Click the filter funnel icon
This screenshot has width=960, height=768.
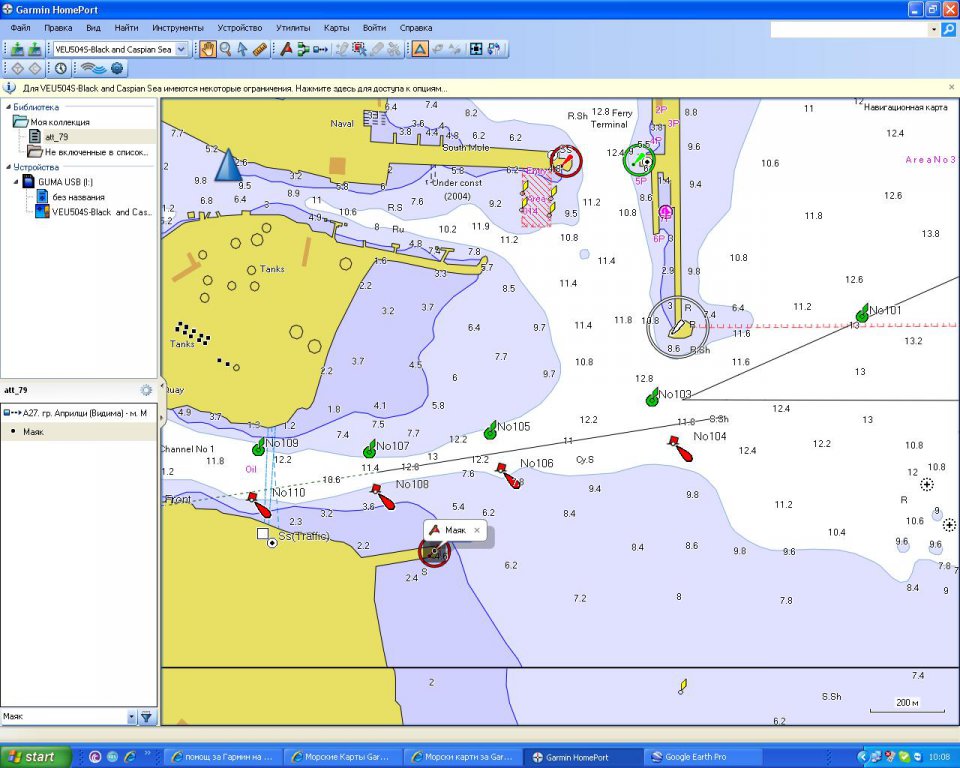click(146, 717)
